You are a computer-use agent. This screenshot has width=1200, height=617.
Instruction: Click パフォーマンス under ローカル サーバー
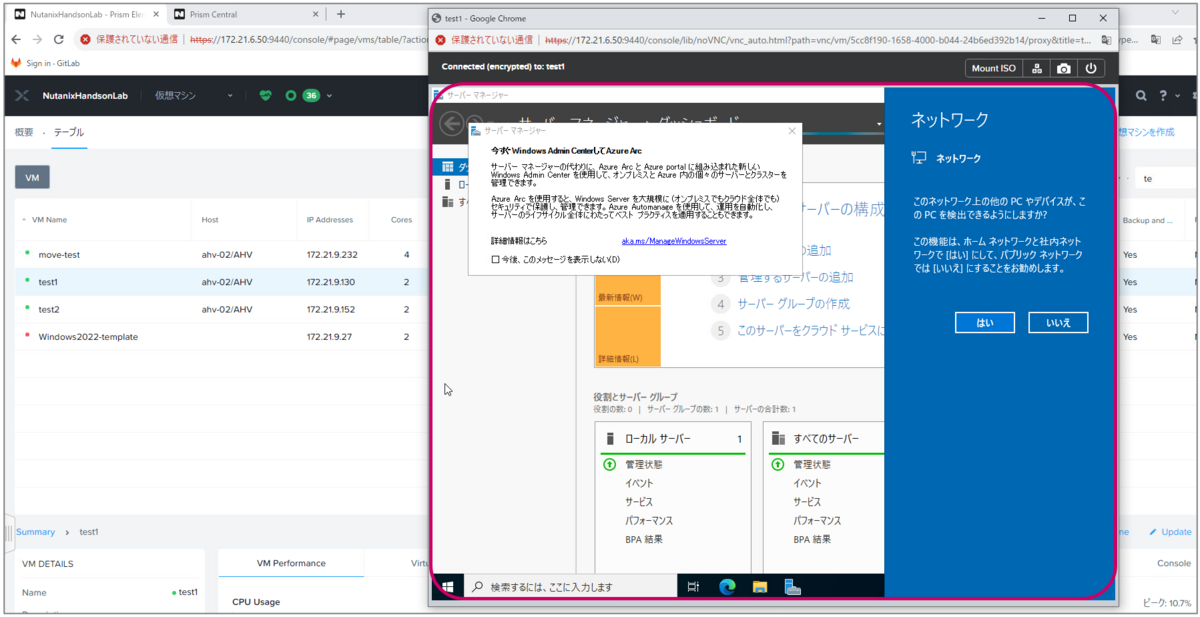[x=649, y=521]
